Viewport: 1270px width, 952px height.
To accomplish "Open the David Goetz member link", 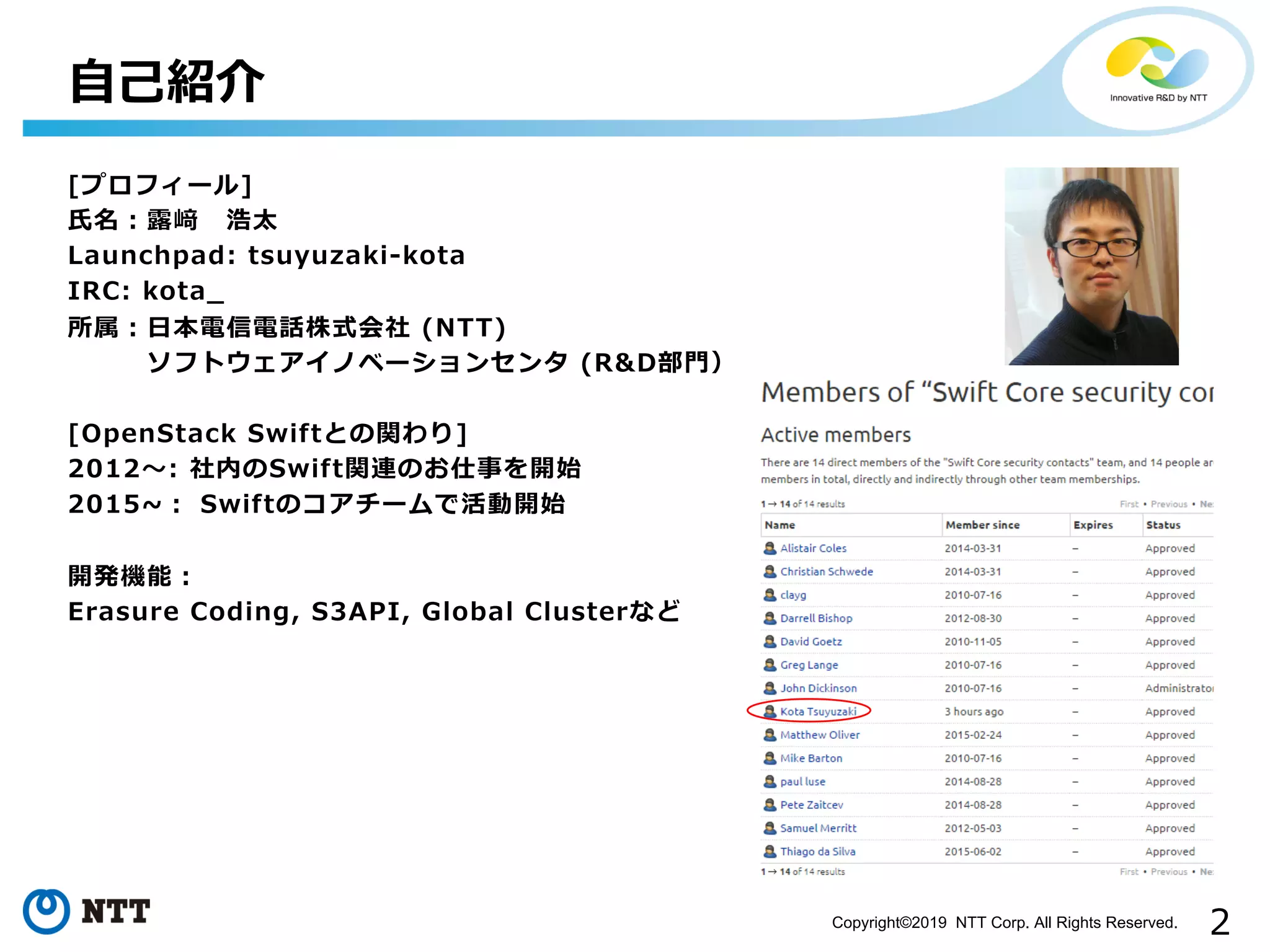I will [x=811, y=641].
